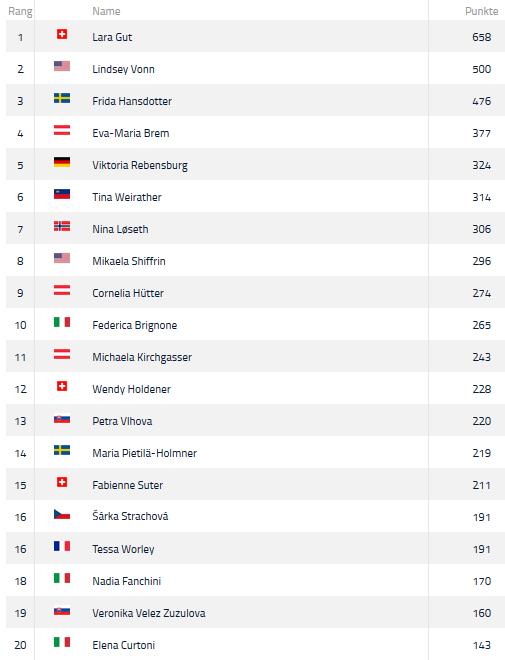Select the Cornelia Hütter name

click(x=128, y=293)
